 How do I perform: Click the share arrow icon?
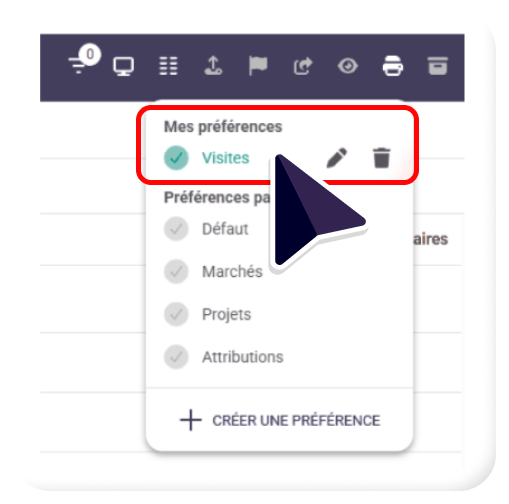pos(303,66)
